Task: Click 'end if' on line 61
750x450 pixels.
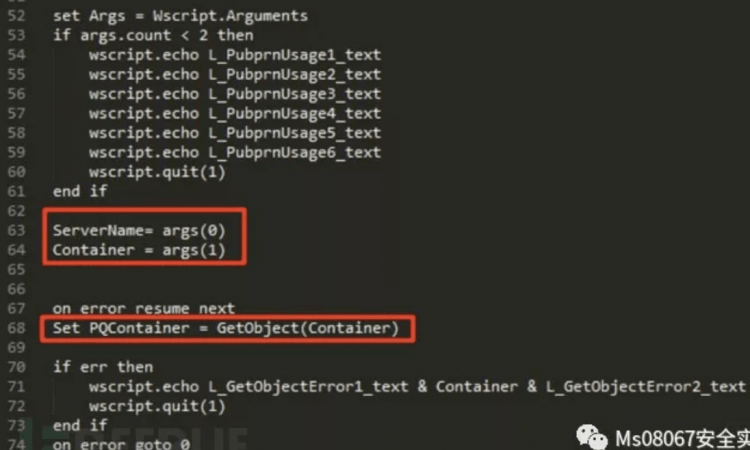Action: click(x=80, y=191)
